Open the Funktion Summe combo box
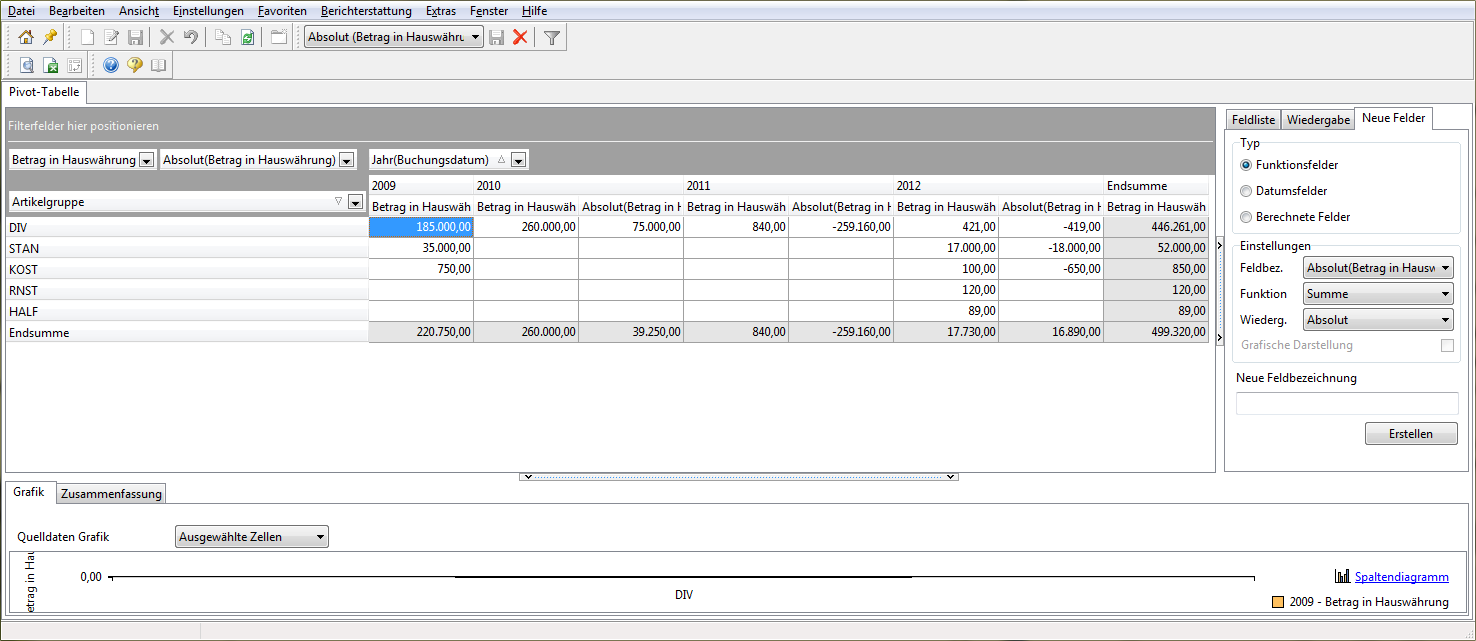 (x=1379, y=294)
